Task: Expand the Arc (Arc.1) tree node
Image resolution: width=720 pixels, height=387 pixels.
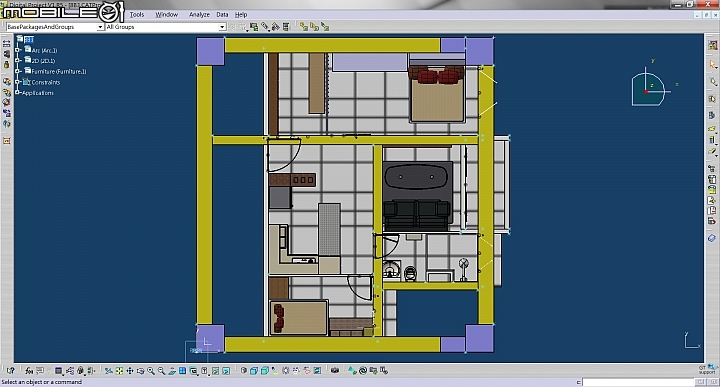Action: point(17,50)
